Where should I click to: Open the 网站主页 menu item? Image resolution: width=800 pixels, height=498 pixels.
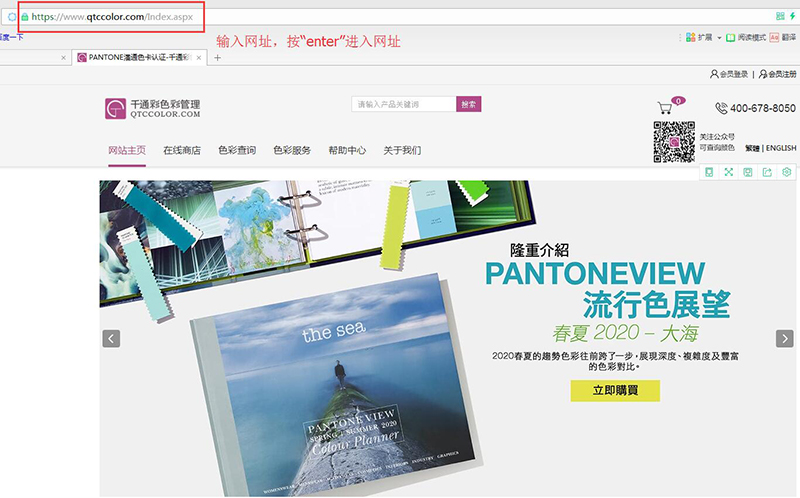coord(127,150)
